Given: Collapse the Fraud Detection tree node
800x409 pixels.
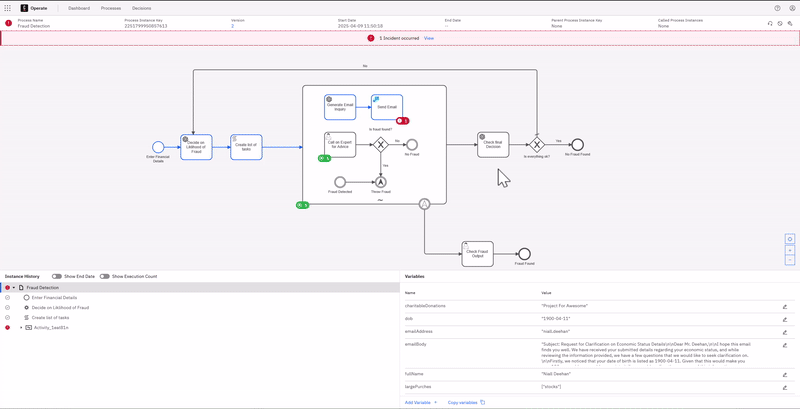Looking at the screenshot, I should [x=14, y=287].
